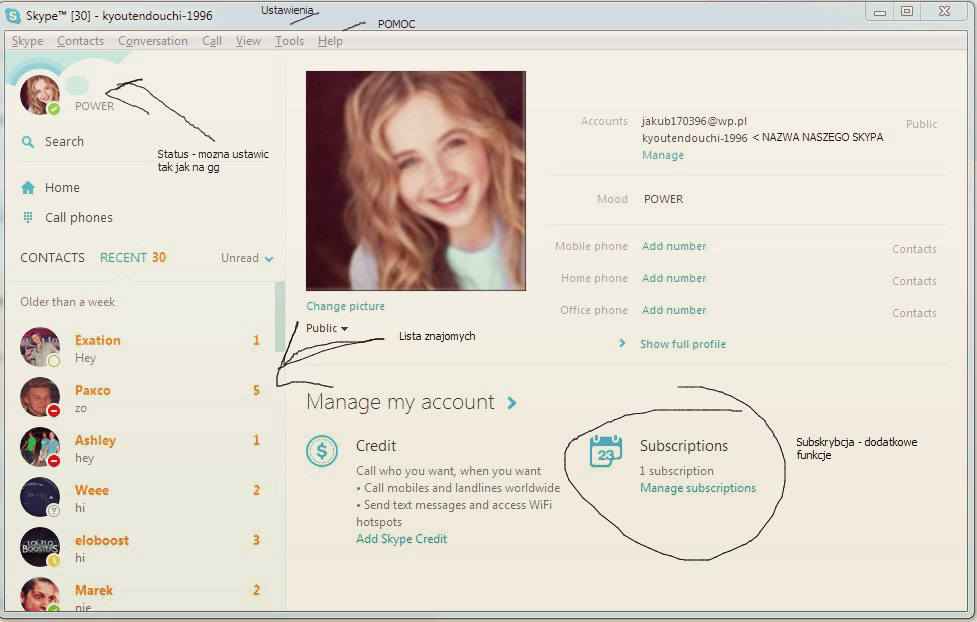Click chevron next to Manage my account
The image size is (977, 622).
512,403
